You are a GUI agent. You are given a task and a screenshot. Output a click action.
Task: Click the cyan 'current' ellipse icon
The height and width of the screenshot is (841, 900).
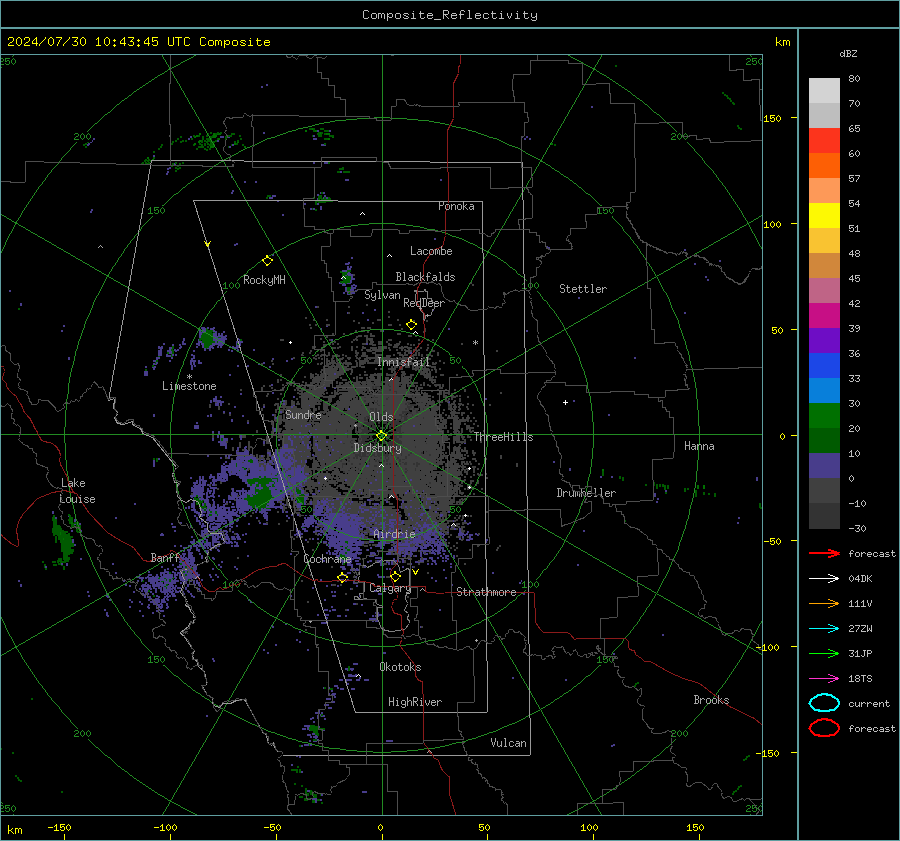coord(824,703)
